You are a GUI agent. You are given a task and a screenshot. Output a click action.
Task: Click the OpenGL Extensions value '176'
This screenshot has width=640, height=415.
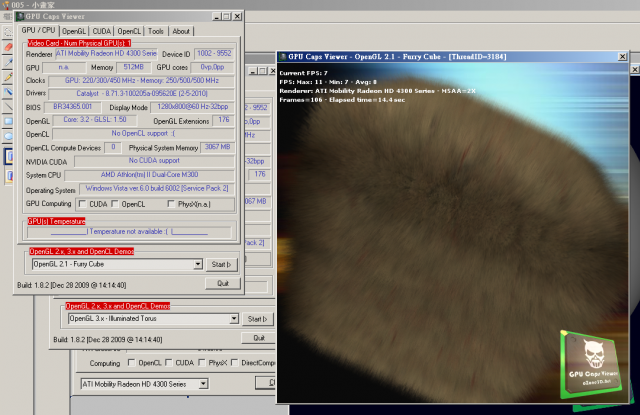click(x=224, y=120)
